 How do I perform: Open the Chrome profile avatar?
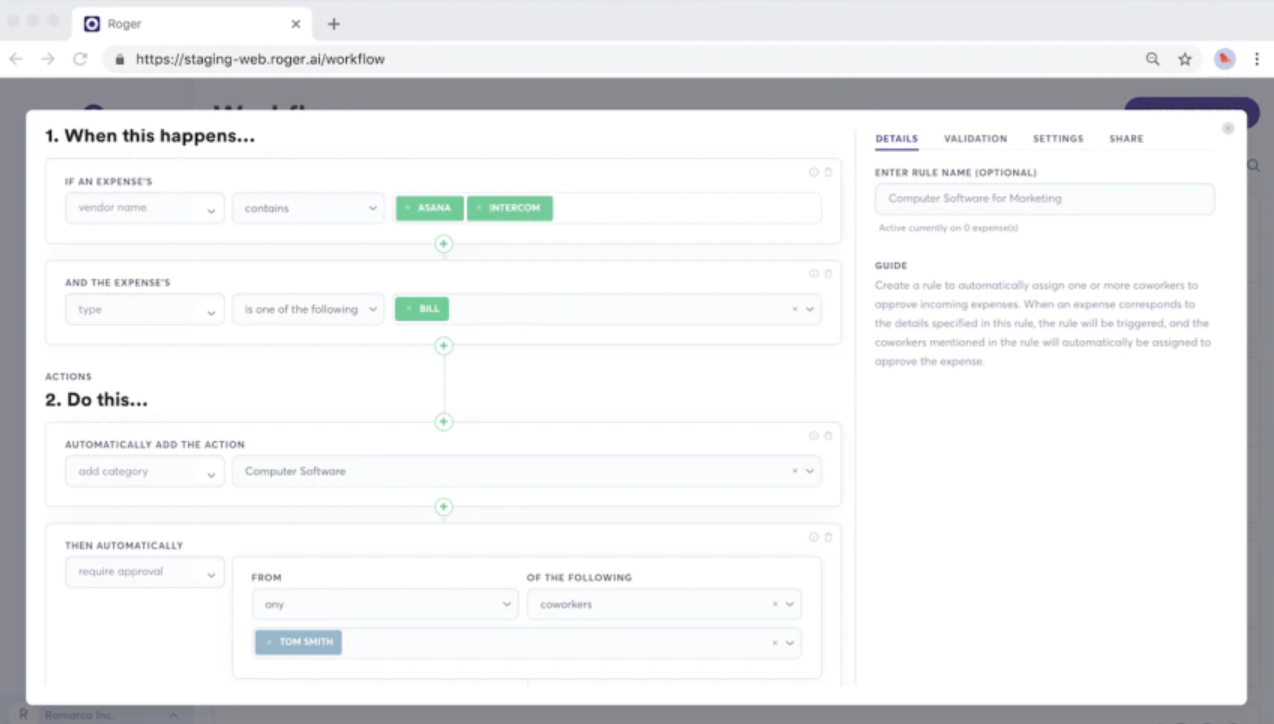pos(1225,59)
